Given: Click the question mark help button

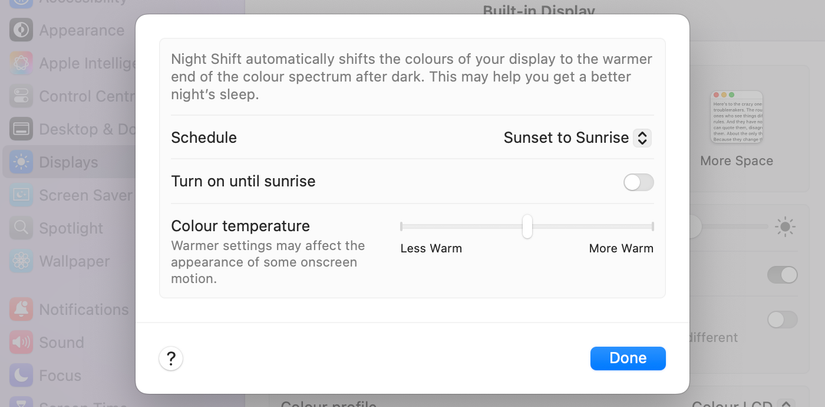Looking at the screenshot, I should coord(170,359).
